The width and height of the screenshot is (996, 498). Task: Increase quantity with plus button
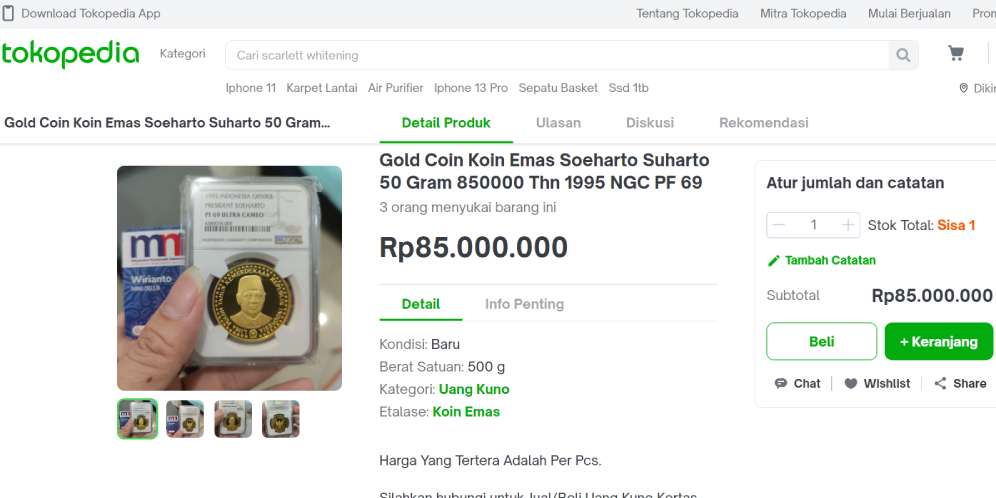tap(848, 225)
